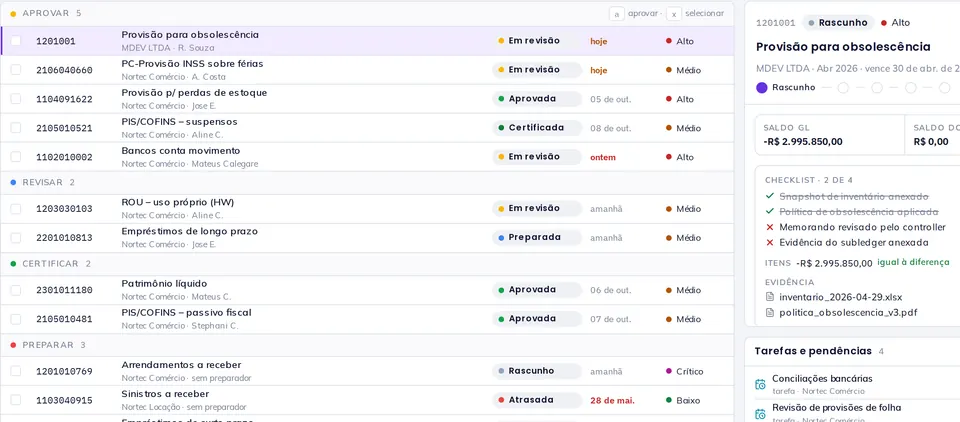Screen dimensions: 960x422
Task: Click the purple Rascunho step circle
Action: pyautogui.click(x=762, y=88)
